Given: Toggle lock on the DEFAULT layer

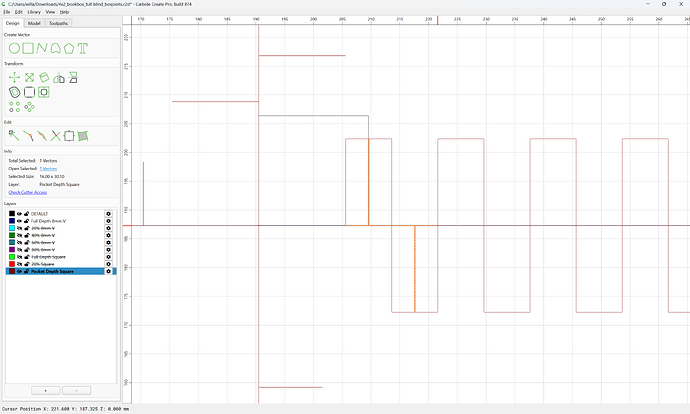Looking at the screenshot, I should coord(26,214).
